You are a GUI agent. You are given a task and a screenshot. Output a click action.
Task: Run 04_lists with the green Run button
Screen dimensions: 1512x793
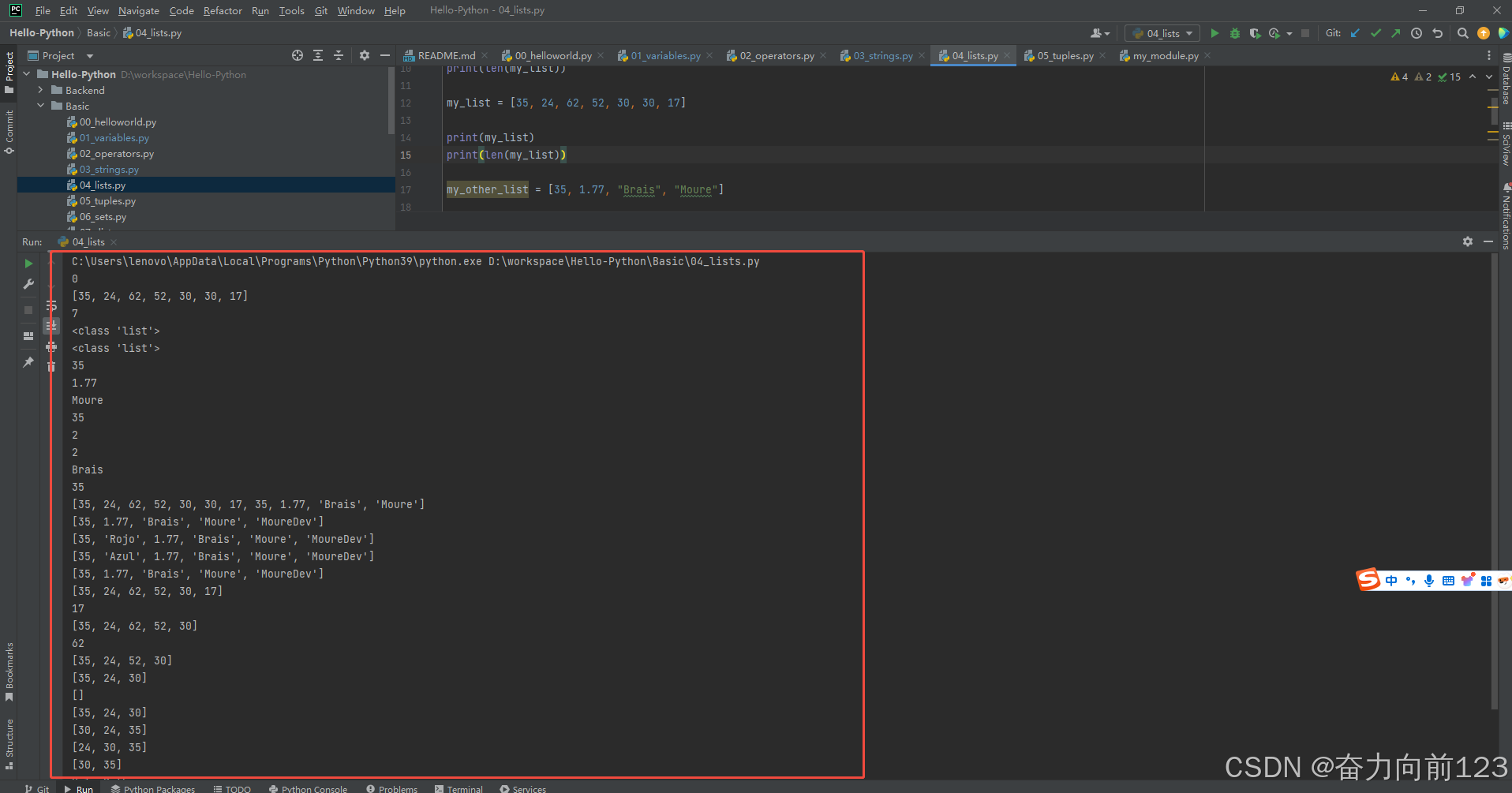1214,33
